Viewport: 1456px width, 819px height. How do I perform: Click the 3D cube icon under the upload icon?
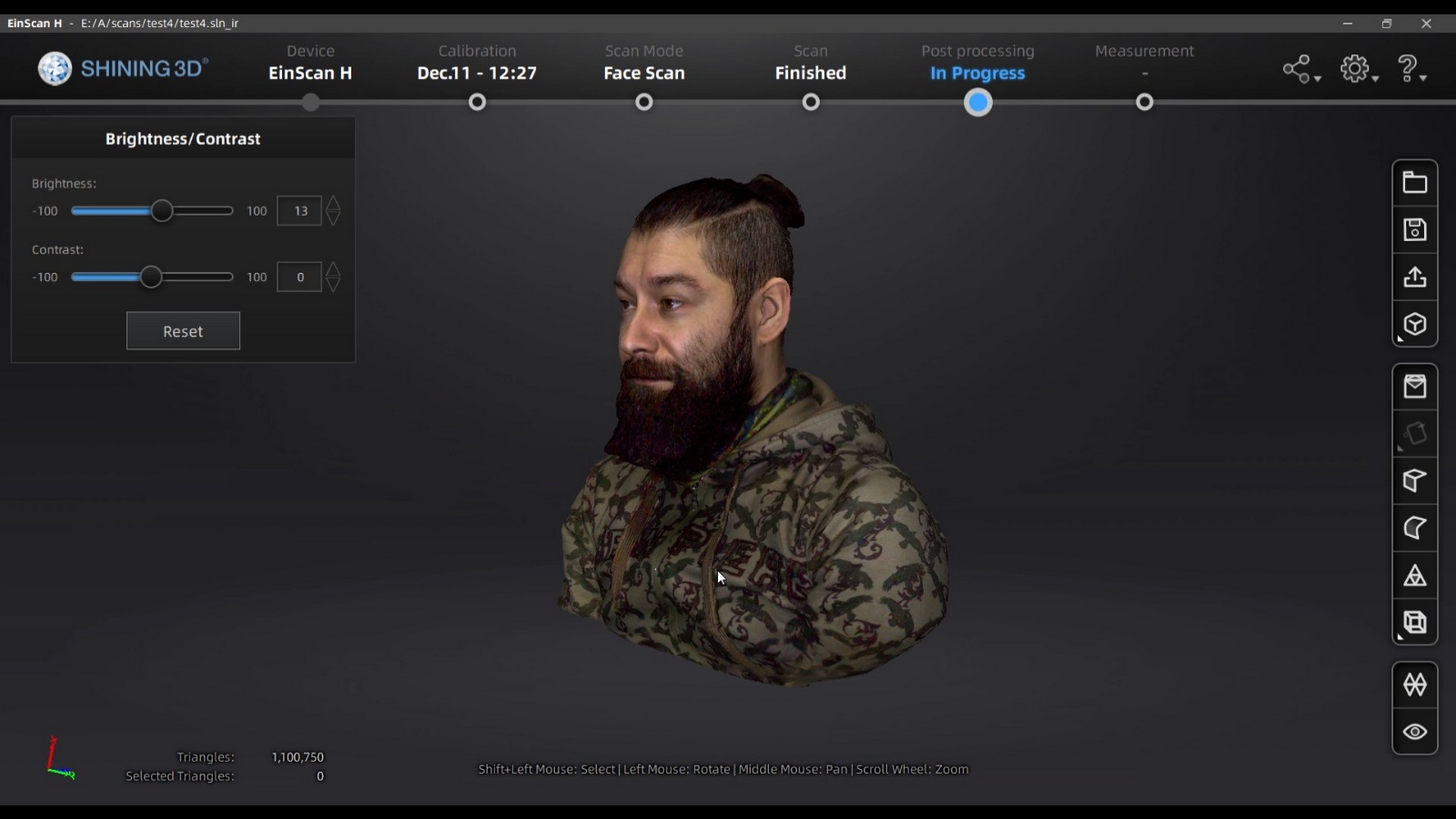[x=1414, y=325]
